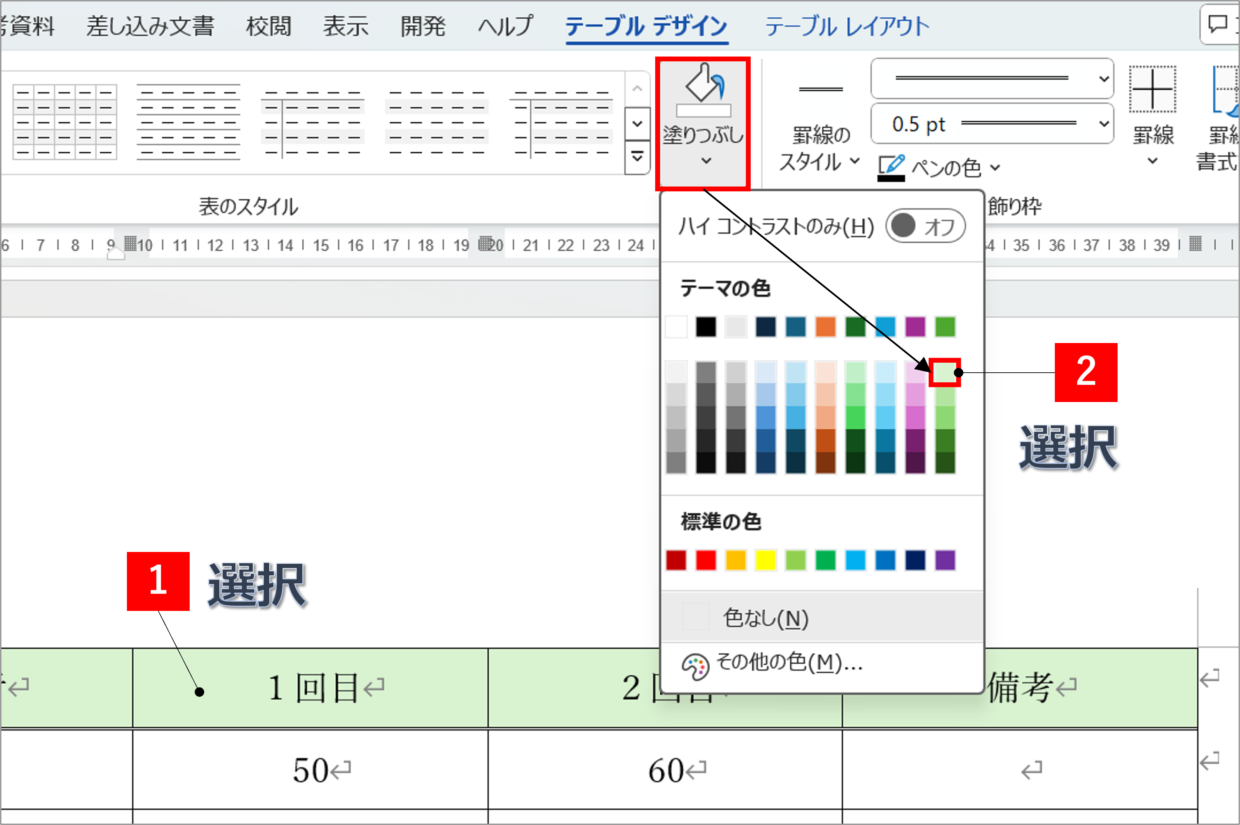Click the 塗りつぶし paint bucket icon
This screenshot has width=1240, height=825.
(703, 89)
